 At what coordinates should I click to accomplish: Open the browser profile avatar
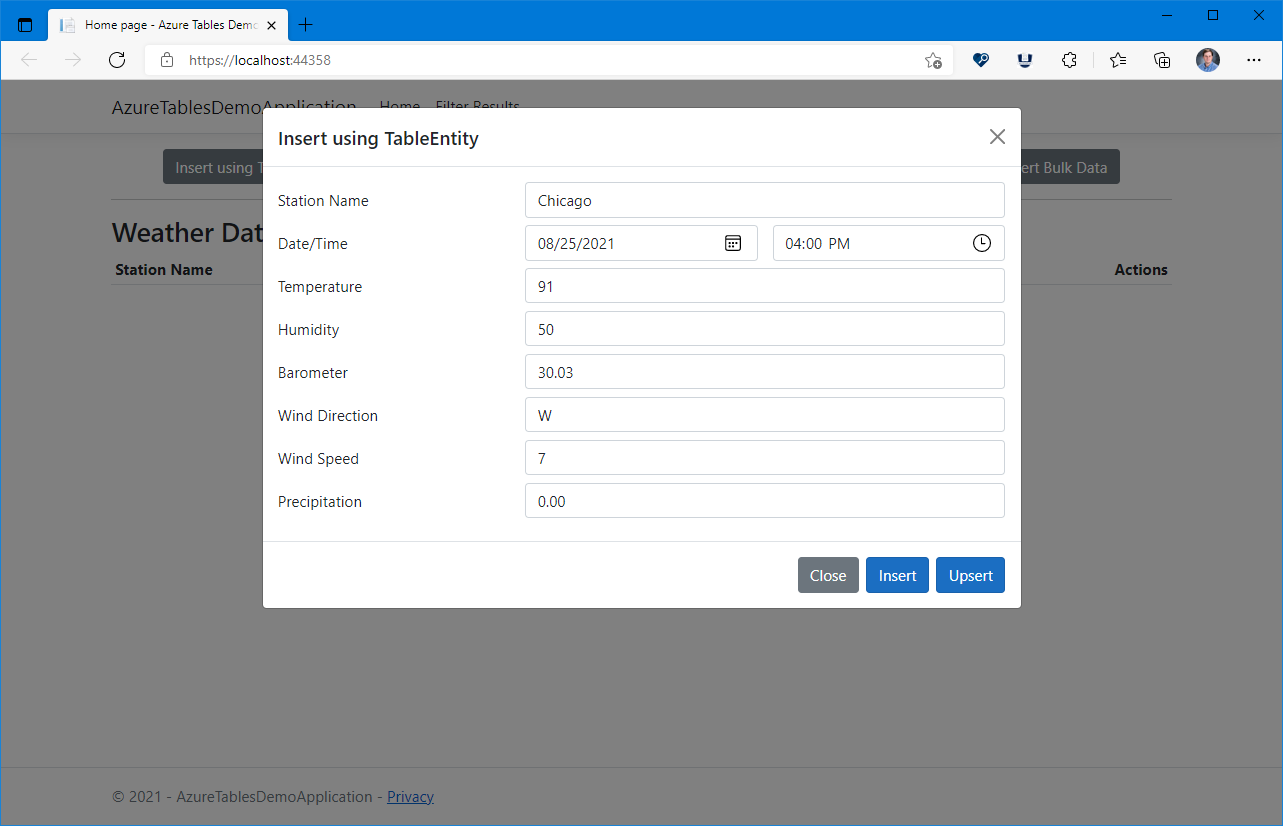click(1208, 60)
